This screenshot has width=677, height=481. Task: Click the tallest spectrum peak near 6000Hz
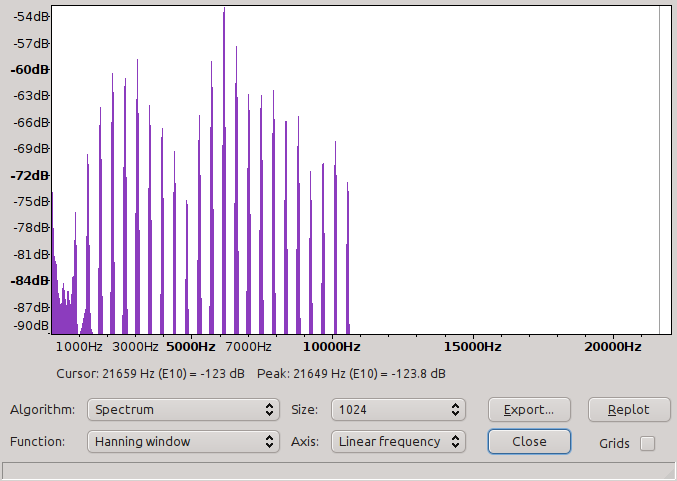224,171
